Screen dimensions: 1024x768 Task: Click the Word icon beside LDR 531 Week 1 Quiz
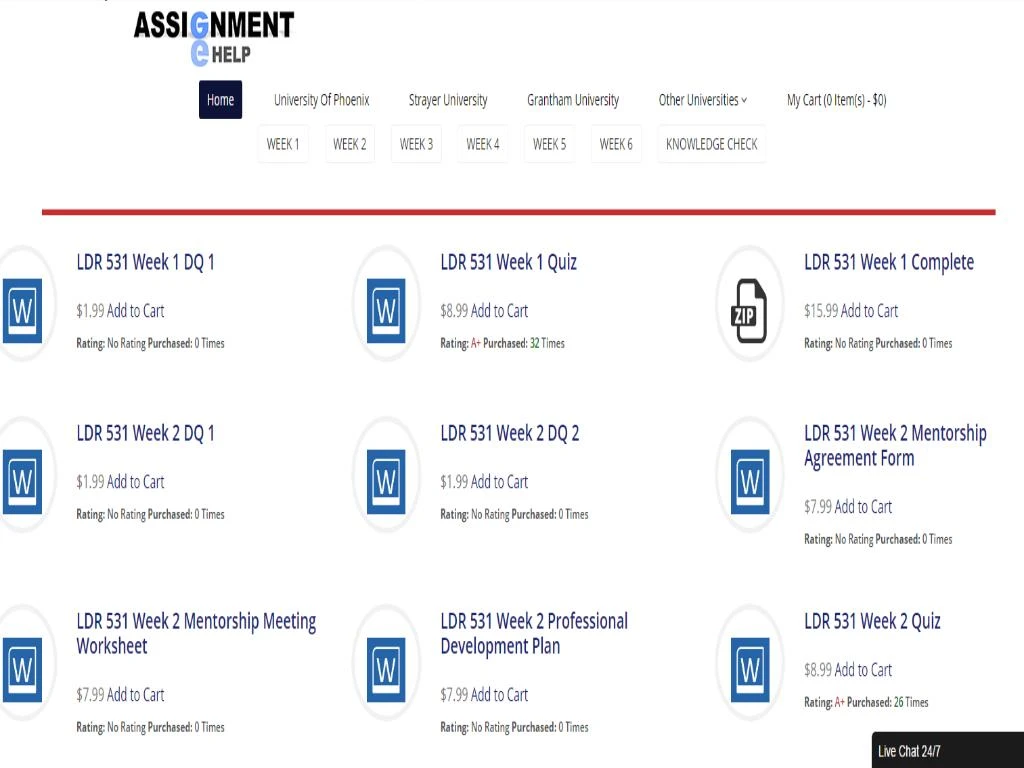[386, 311]
